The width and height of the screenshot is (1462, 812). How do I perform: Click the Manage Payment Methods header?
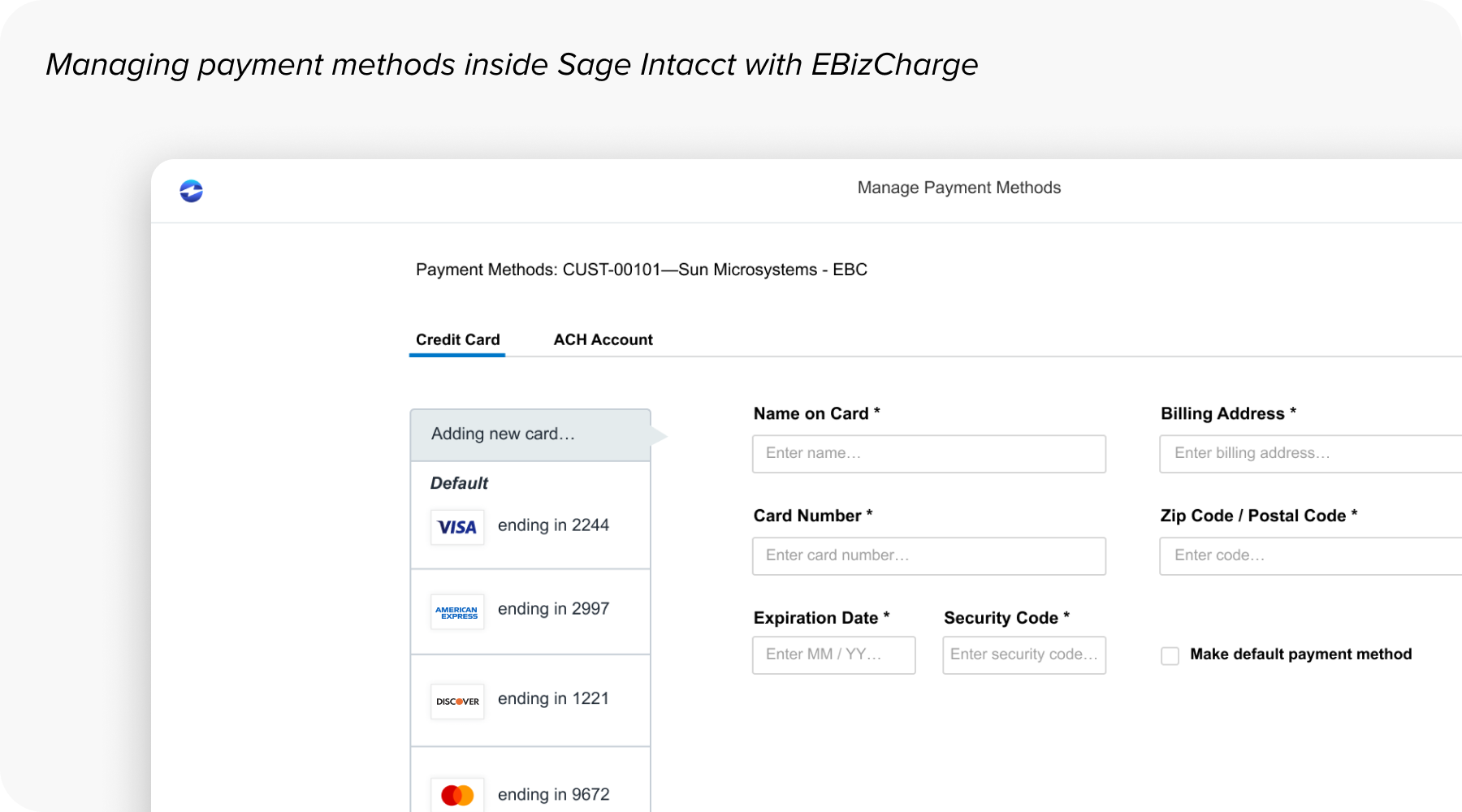coord(958,187)
